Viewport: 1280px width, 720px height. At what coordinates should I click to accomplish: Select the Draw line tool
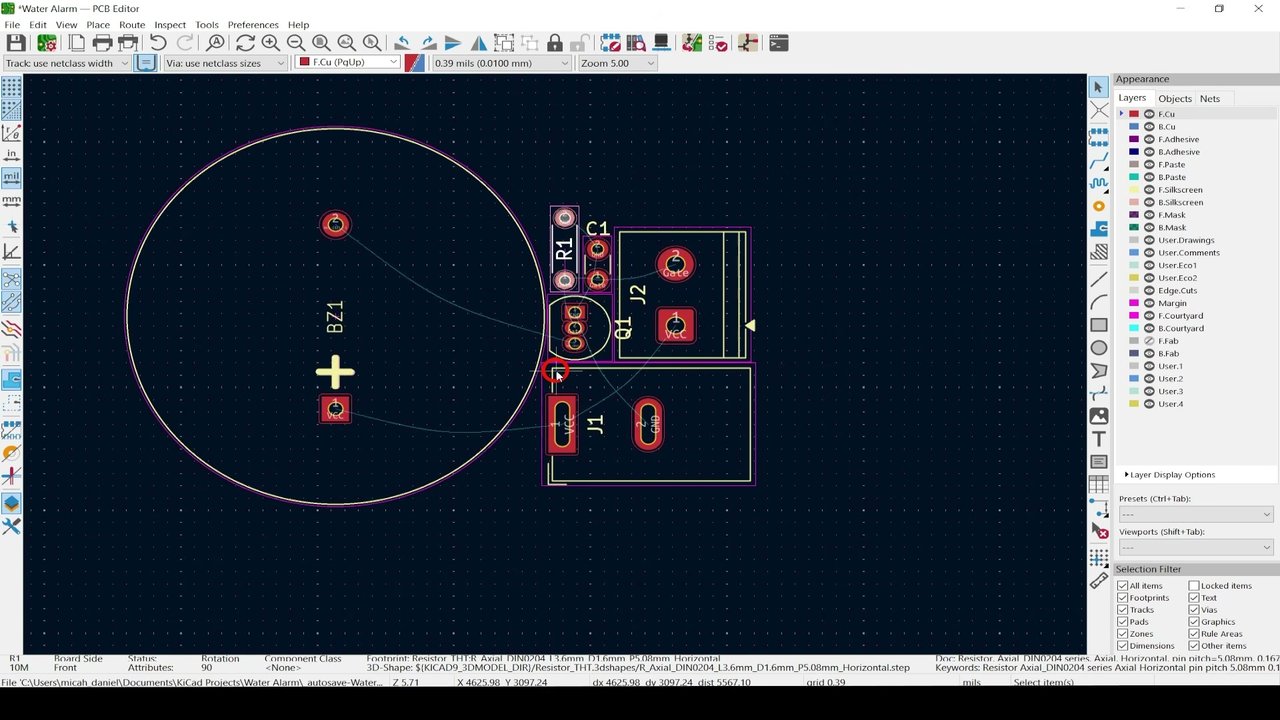tap(1098, 279)
